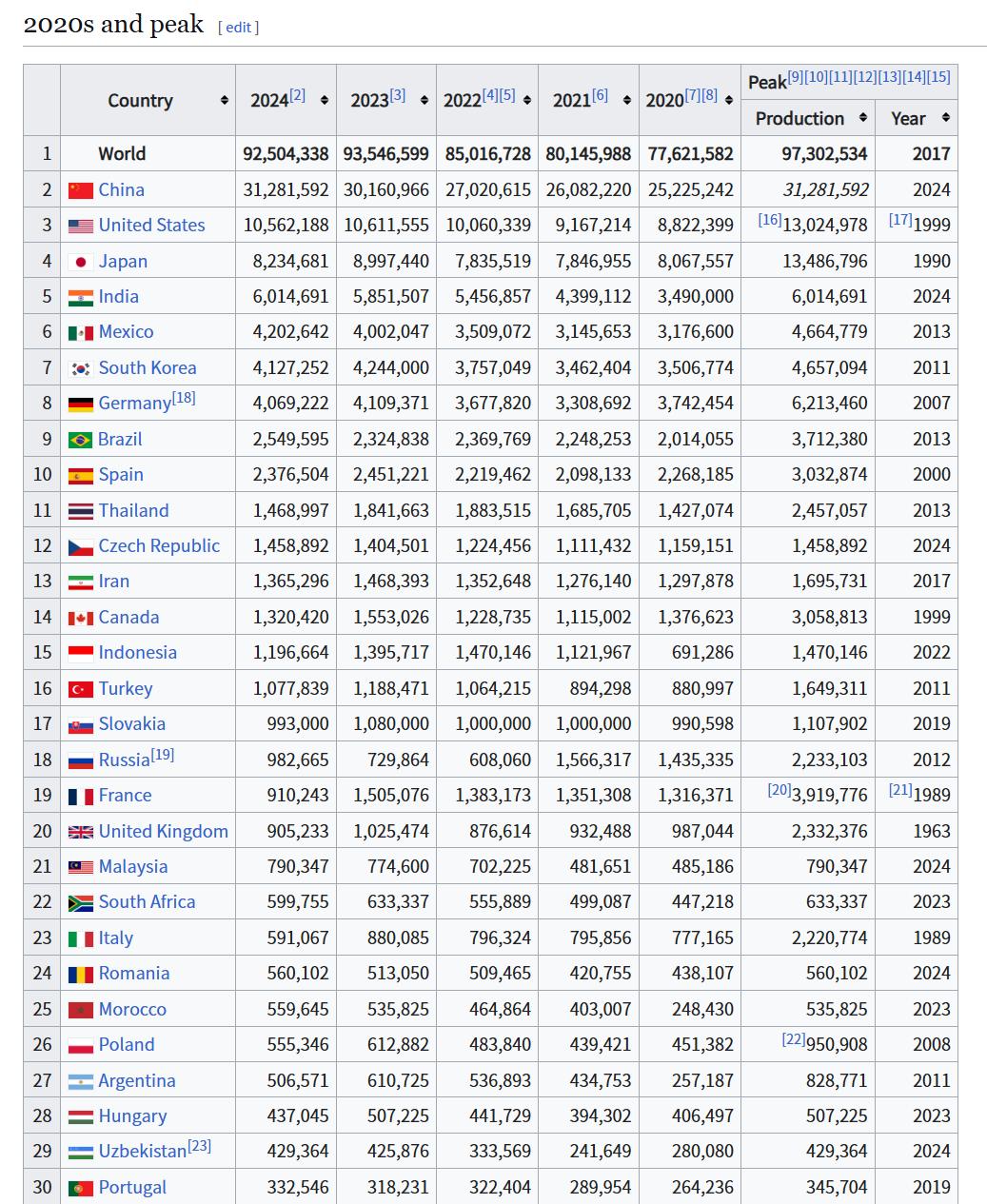987x1204 pixels.
Task: Open reference 2 beside 2024 header
Action: pyautogui.click(x=297, y=95)
